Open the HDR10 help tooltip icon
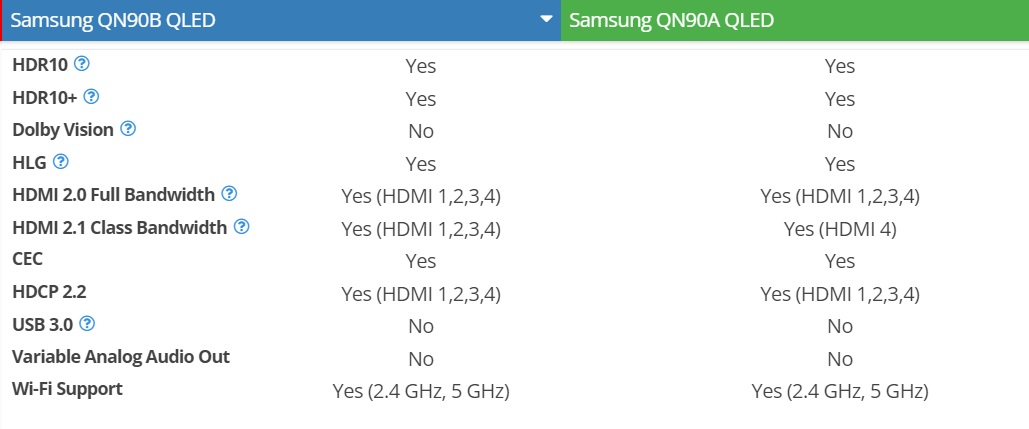Viewport: 1029px width, 429px height. (x=81, y=64)
